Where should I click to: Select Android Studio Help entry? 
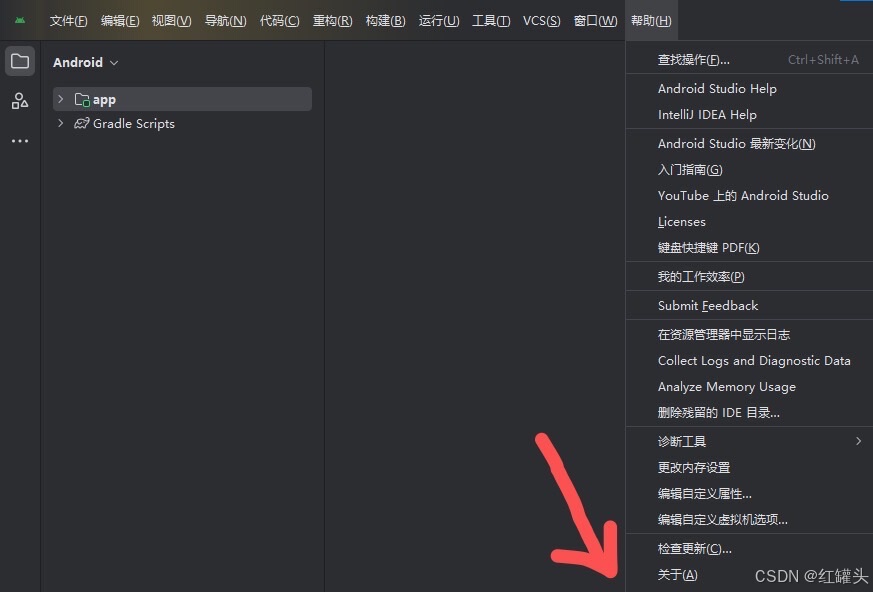pyautogui.click(x=749, y=89)
